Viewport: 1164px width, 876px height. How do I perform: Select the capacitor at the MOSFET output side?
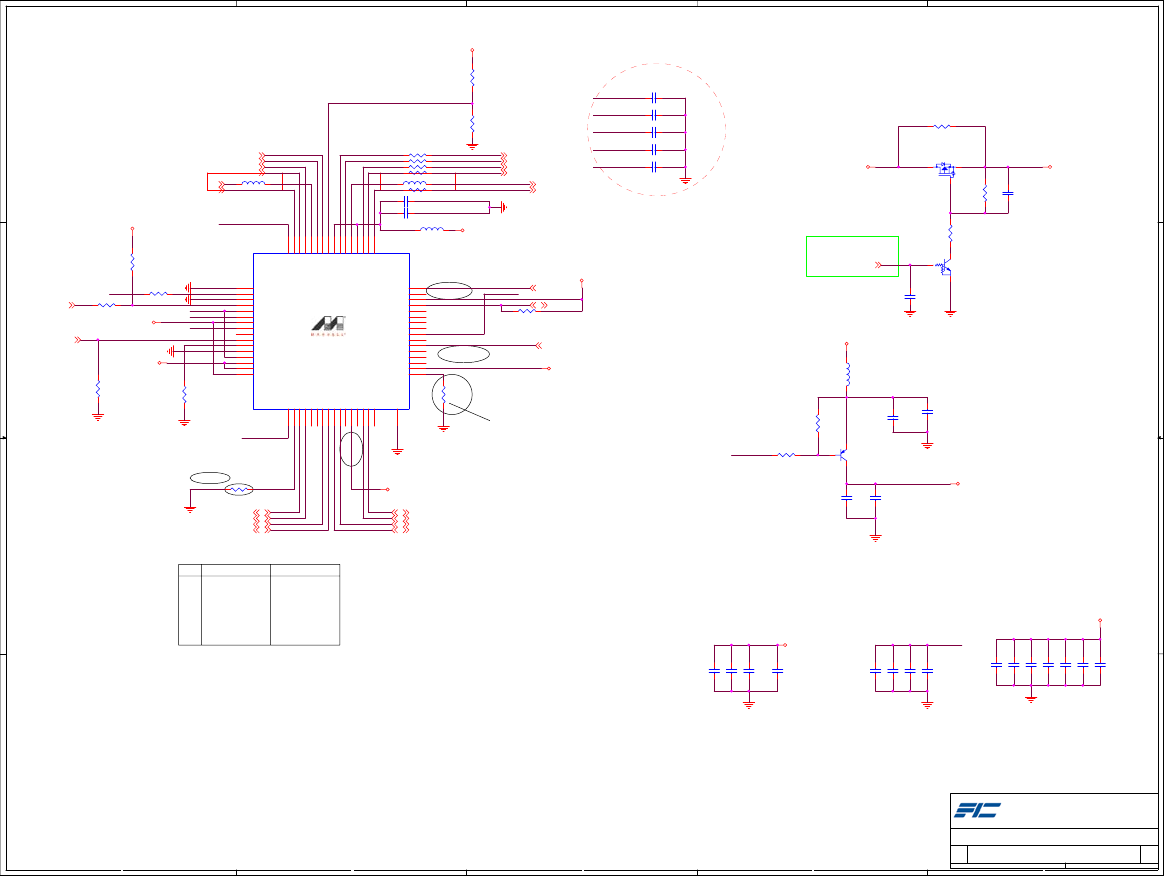click(x=1008, y=193)
